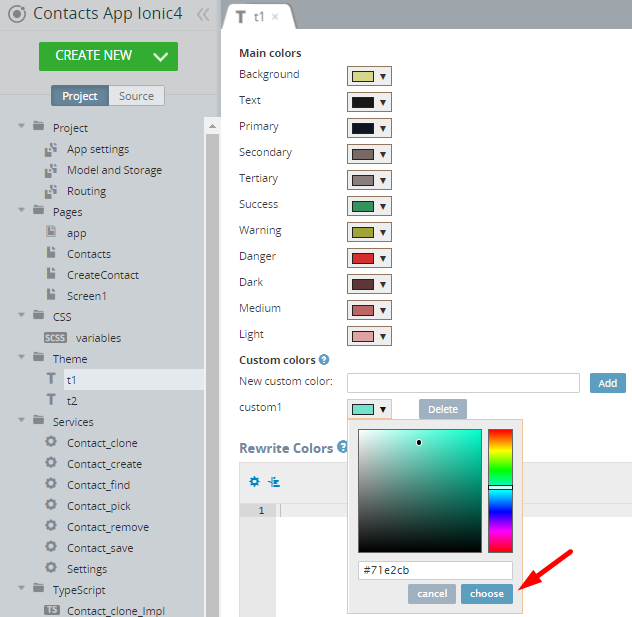Open the t2 theme in the tree

point(72,401)
